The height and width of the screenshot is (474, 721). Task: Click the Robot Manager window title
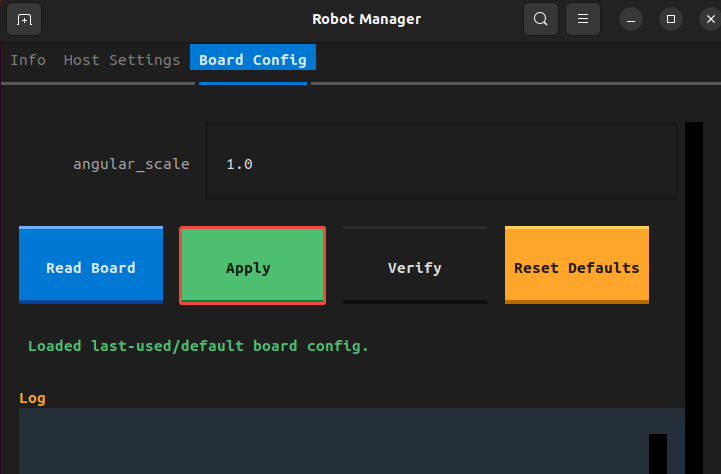366,19
